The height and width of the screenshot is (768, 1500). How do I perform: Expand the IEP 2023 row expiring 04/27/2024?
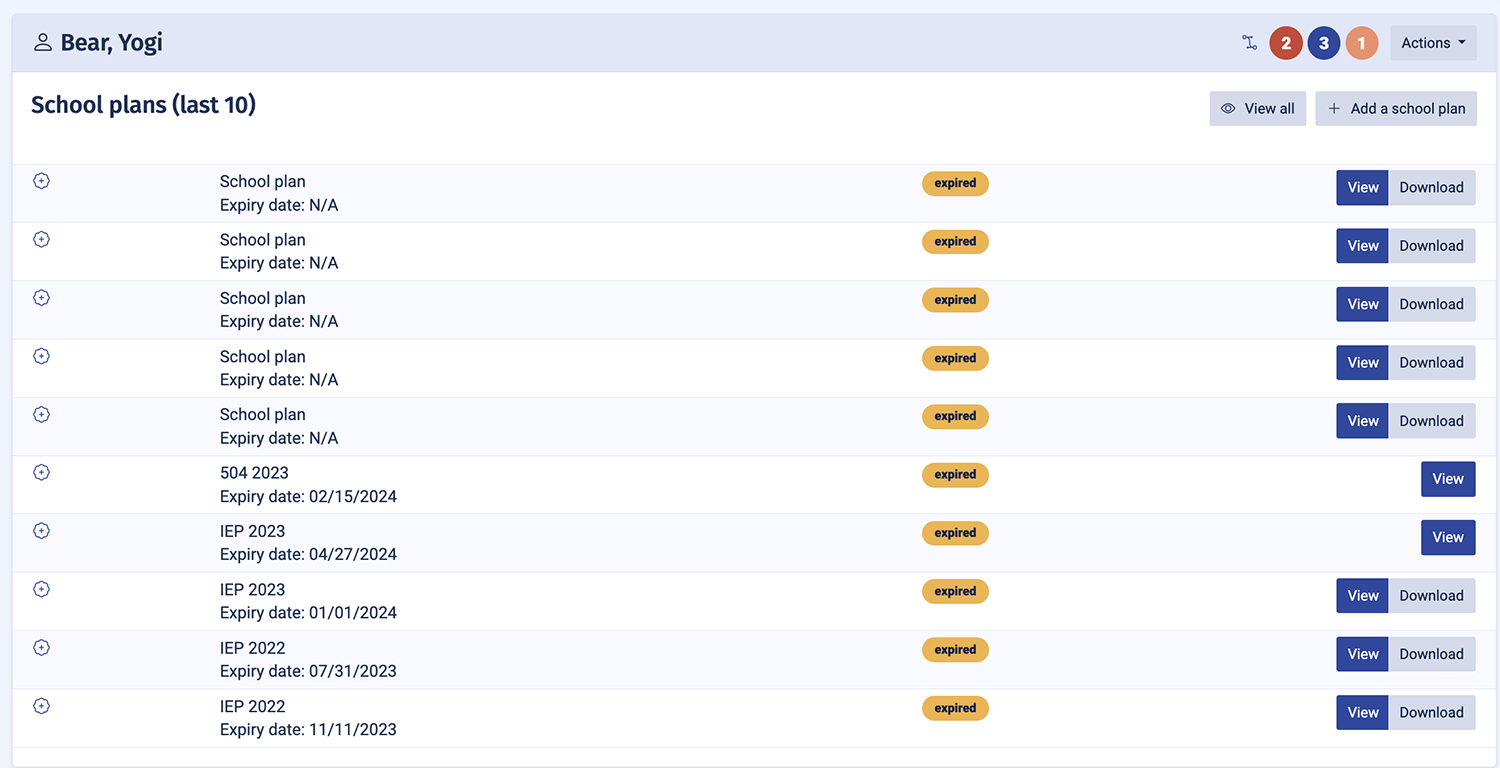coord(41,531)
